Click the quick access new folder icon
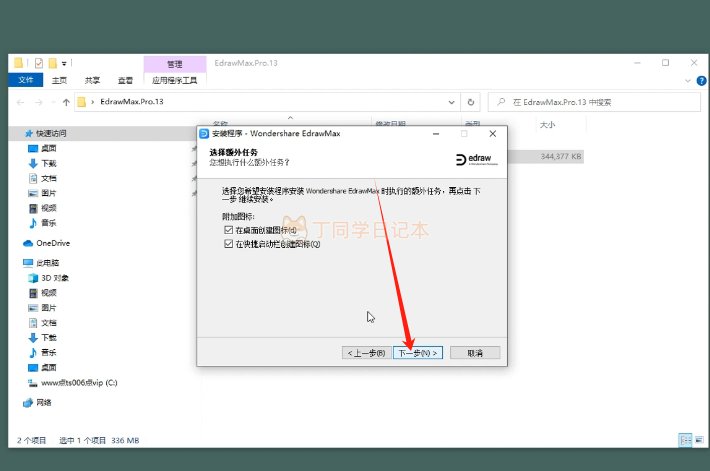Viewport: 710px width, 471px height. (53, 63)
